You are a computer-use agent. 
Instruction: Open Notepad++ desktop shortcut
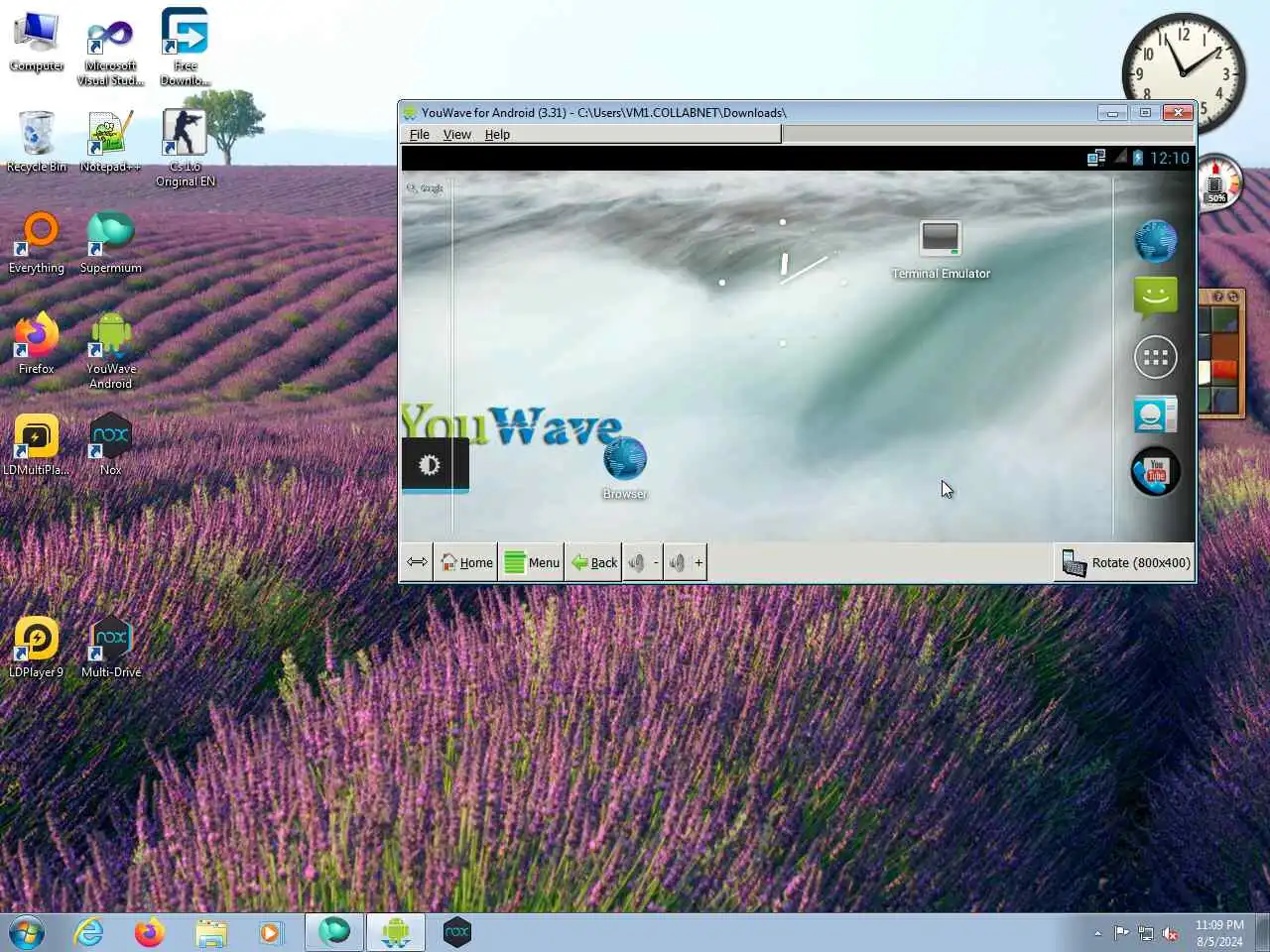(110, 142)
